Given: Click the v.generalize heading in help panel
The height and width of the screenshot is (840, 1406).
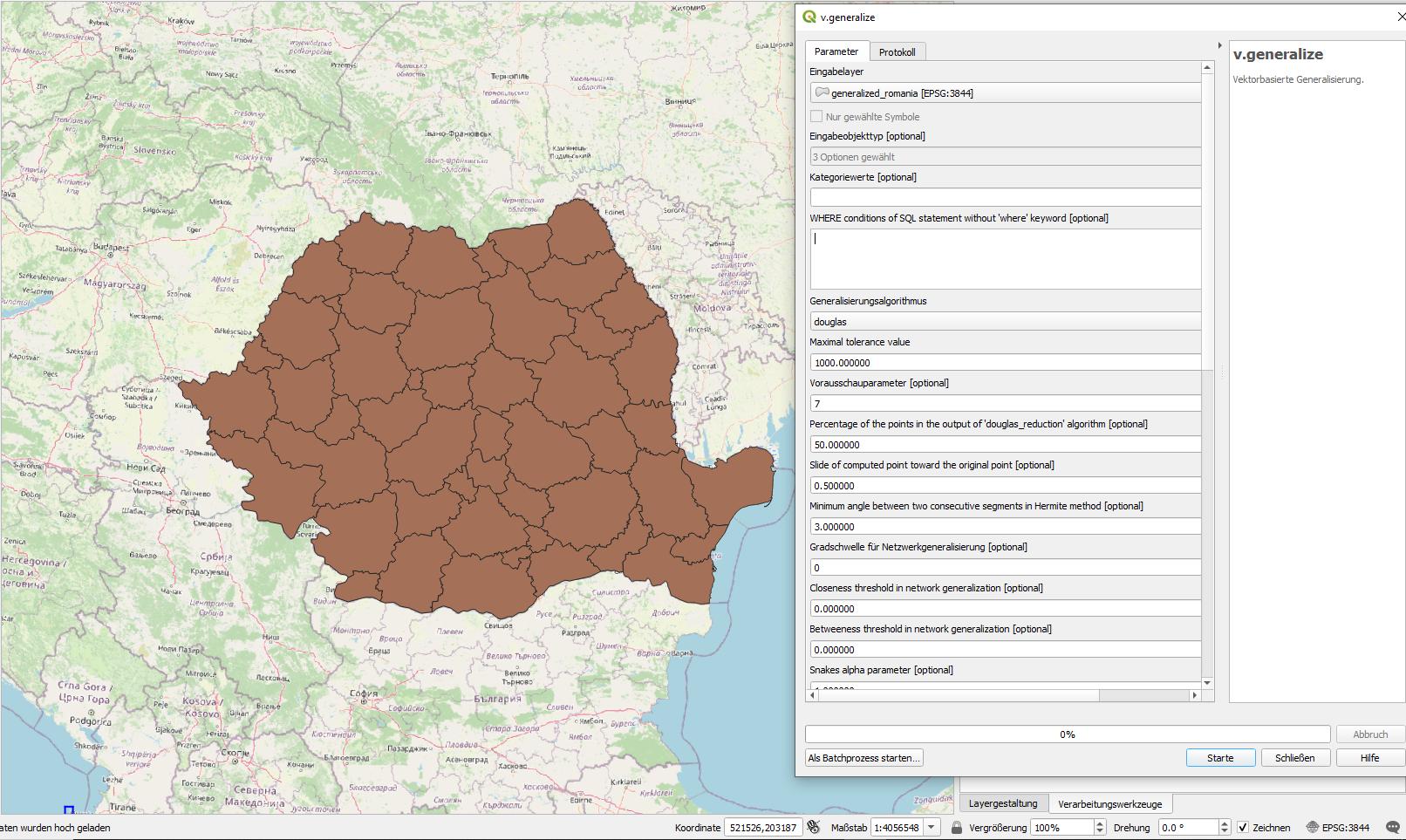Looking at the screenshot, I should coord(1278,54).
